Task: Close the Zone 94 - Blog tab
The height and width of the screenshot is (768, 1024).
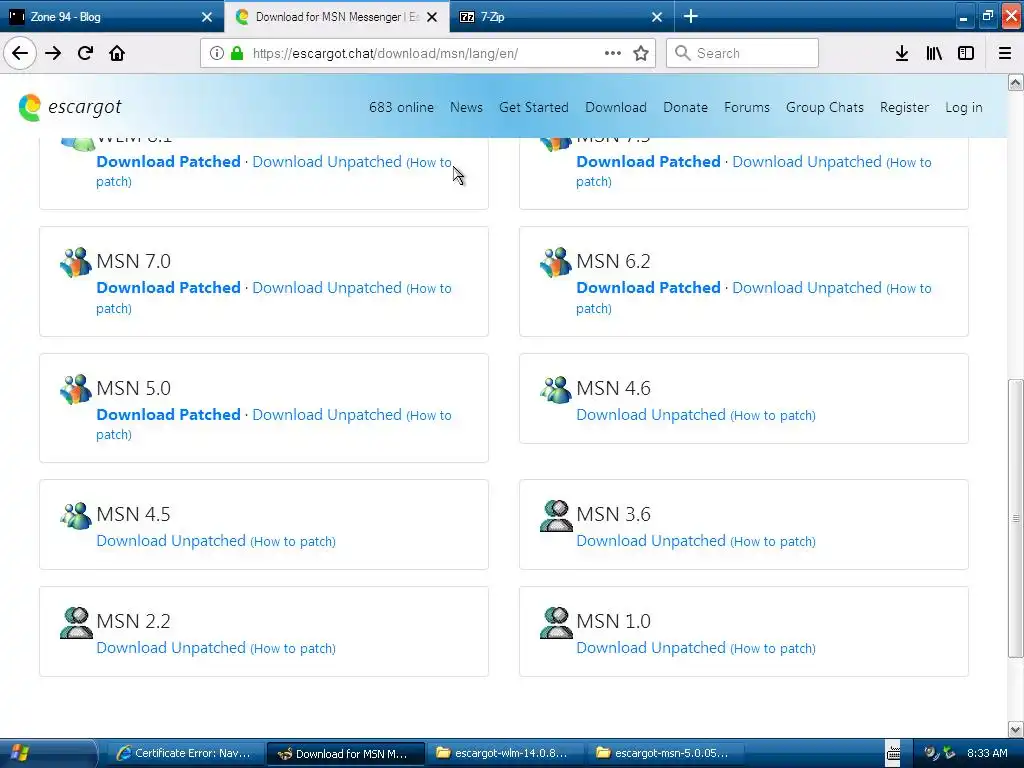Action: 207,17
